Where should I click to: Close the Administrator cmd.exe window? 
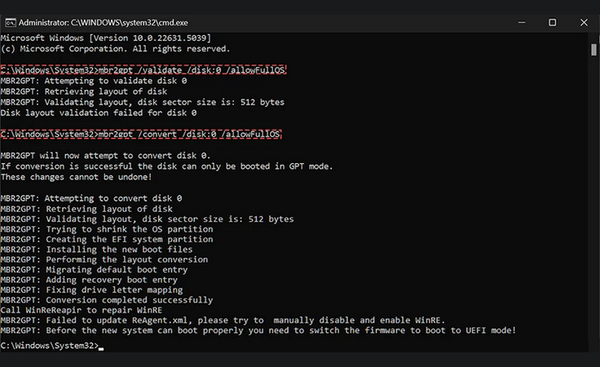[584, 23]
